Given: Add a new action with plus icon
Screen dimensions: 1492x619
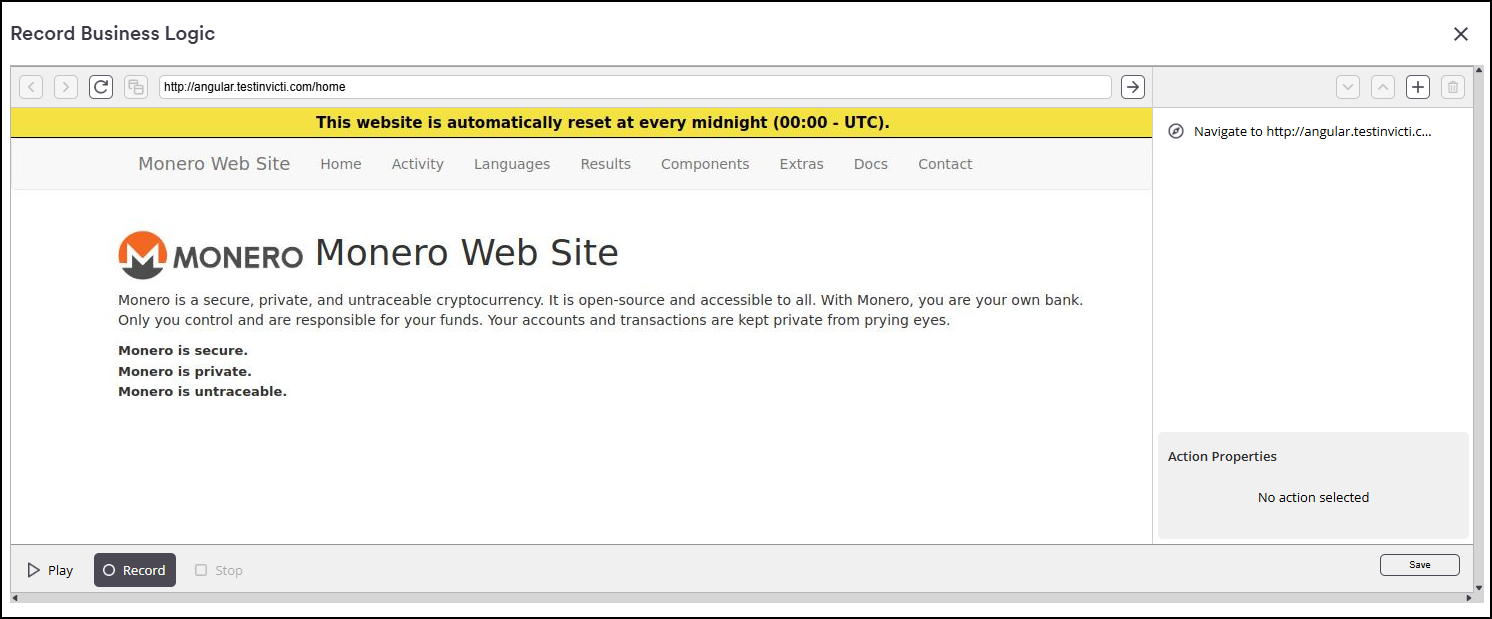Looking at the screenshot, I should (1418, 87).
